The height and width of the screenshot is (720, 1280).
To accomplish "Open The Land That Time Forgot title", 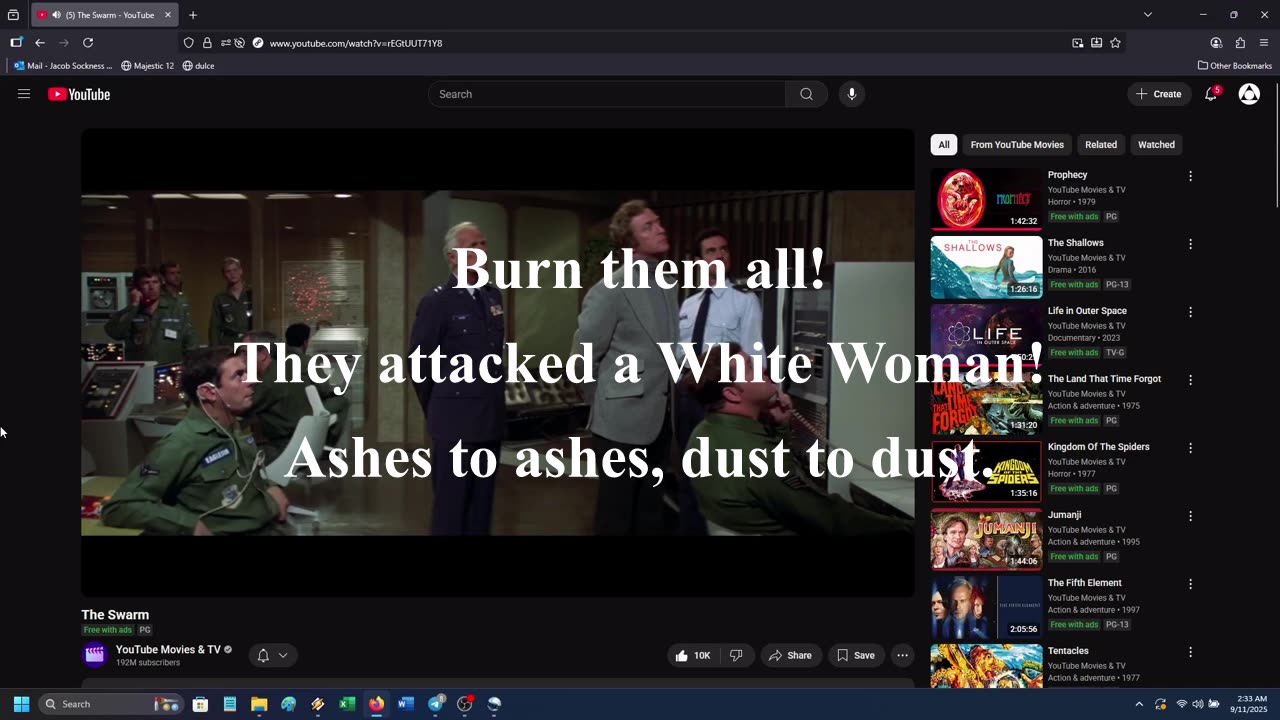I will point(1104,379).
